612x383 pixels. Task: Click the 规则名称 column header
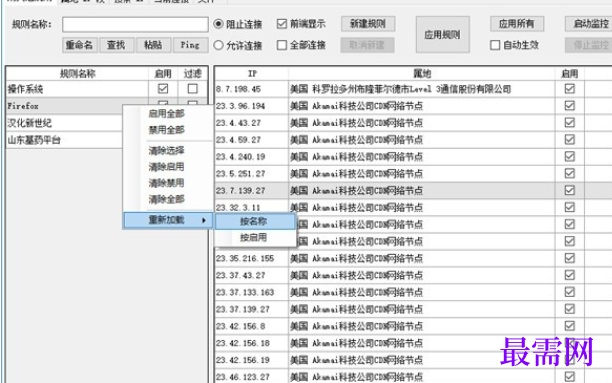tap(77, 73)
